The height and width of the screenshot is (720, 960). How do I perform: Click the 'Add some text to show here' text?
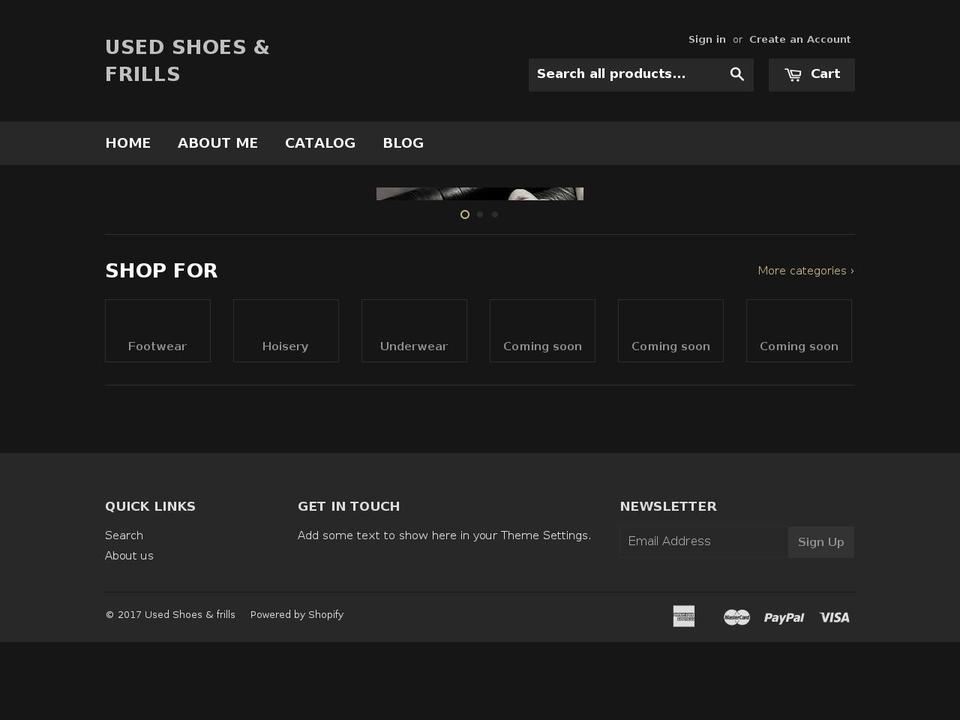[x=444, y=535]
